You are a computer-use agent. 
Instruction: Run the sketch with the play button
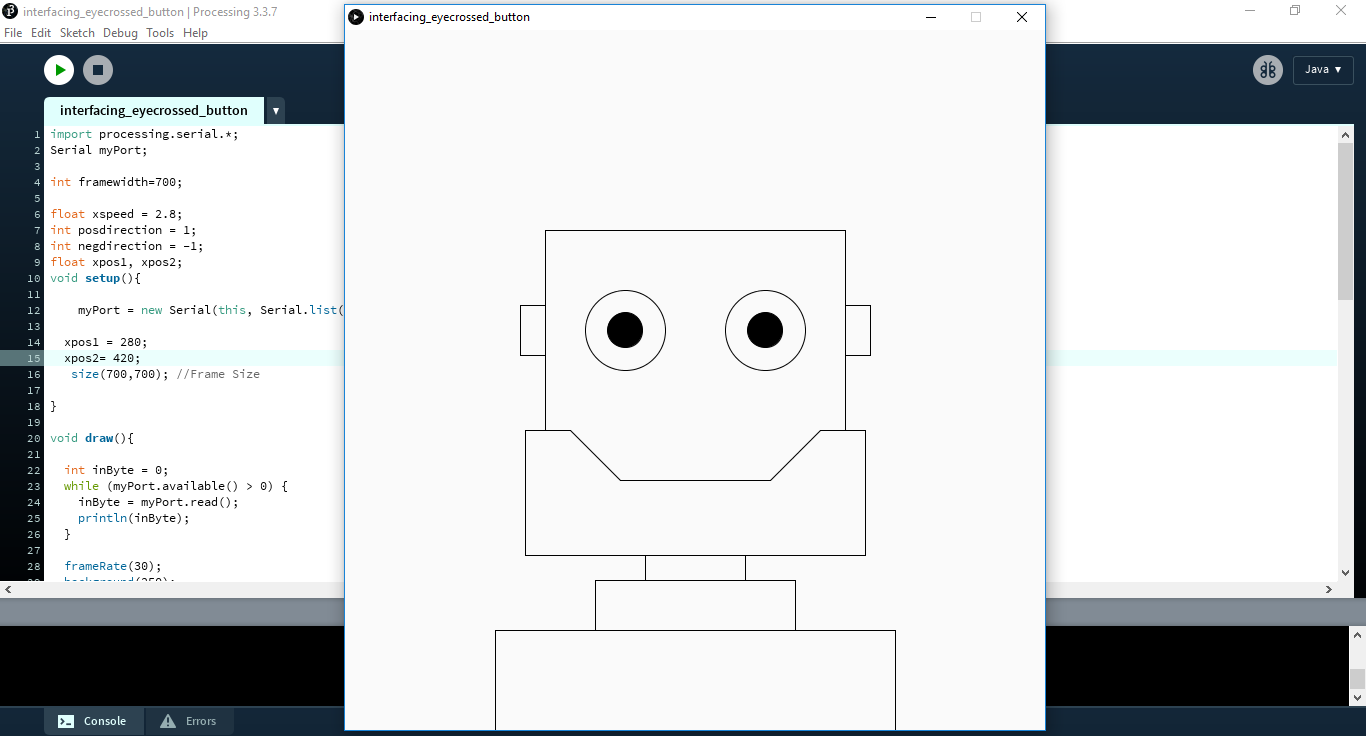[x=59, y=70]
